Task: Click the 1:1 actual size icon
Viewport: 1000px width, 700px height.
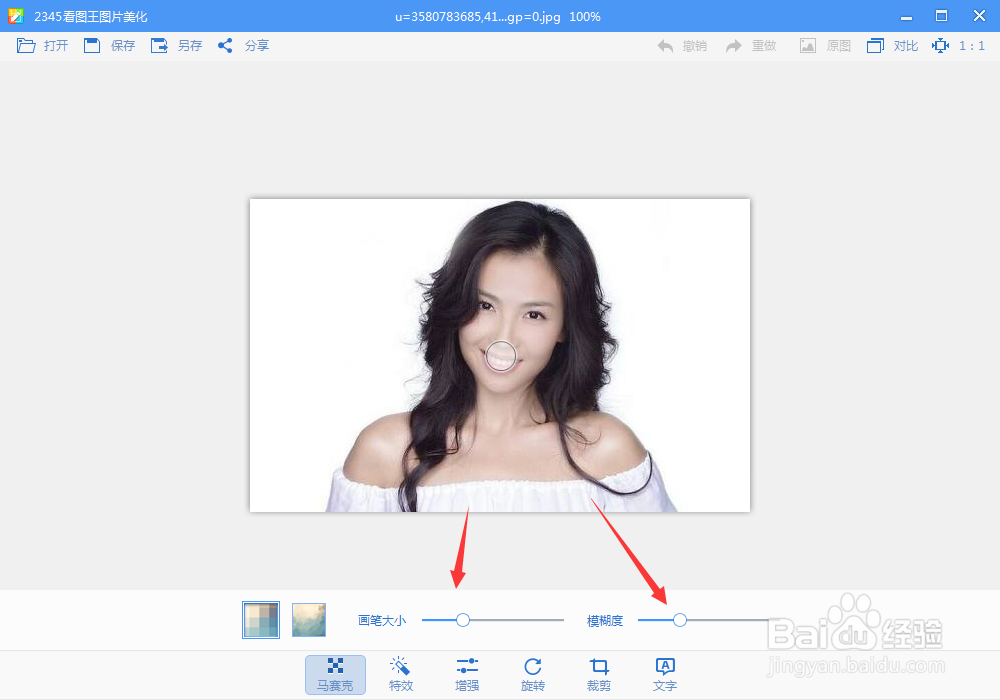Action: click(x=941, y=46)
